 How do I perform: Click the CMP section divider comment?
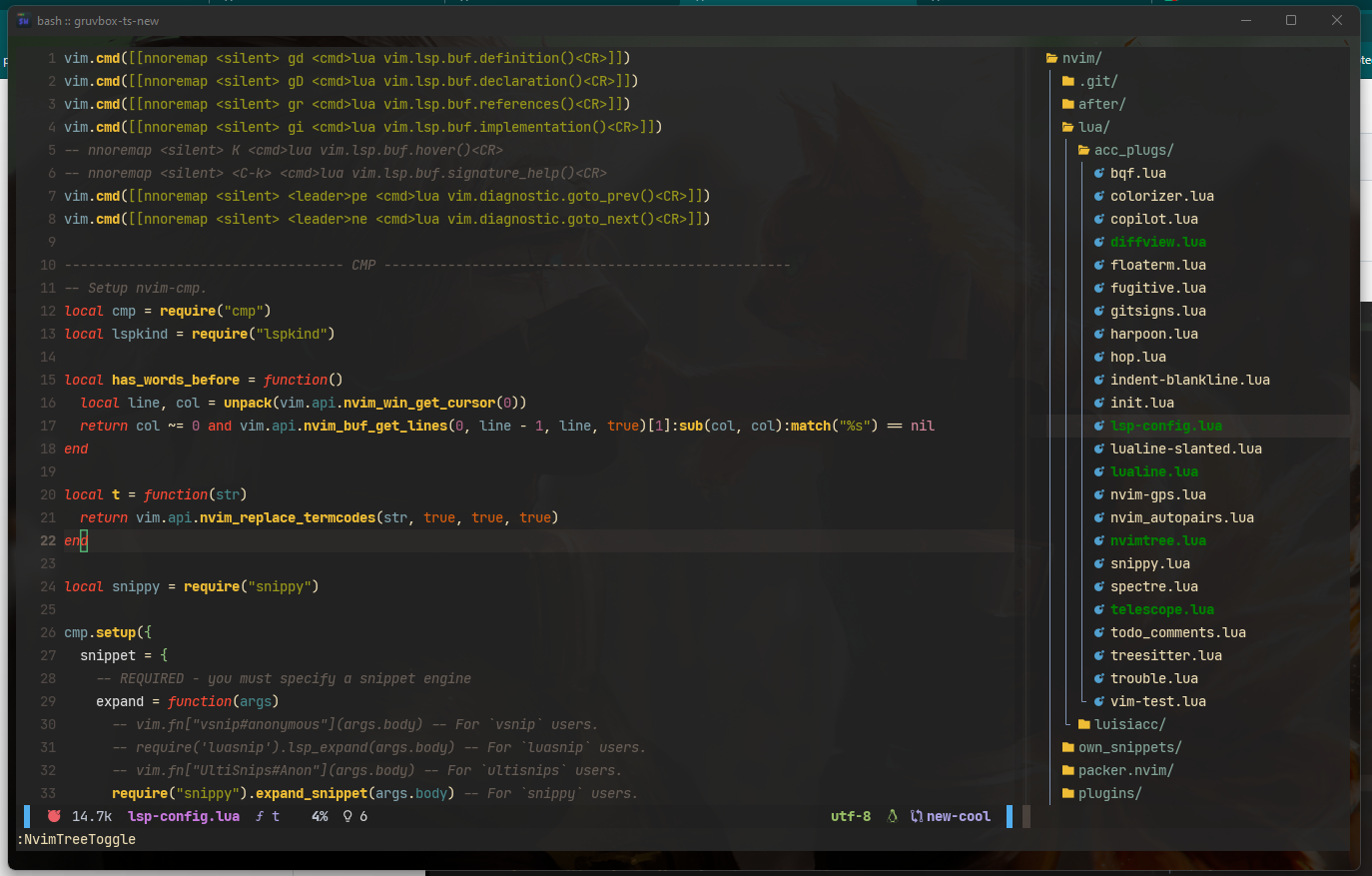(x=427, y=265)
